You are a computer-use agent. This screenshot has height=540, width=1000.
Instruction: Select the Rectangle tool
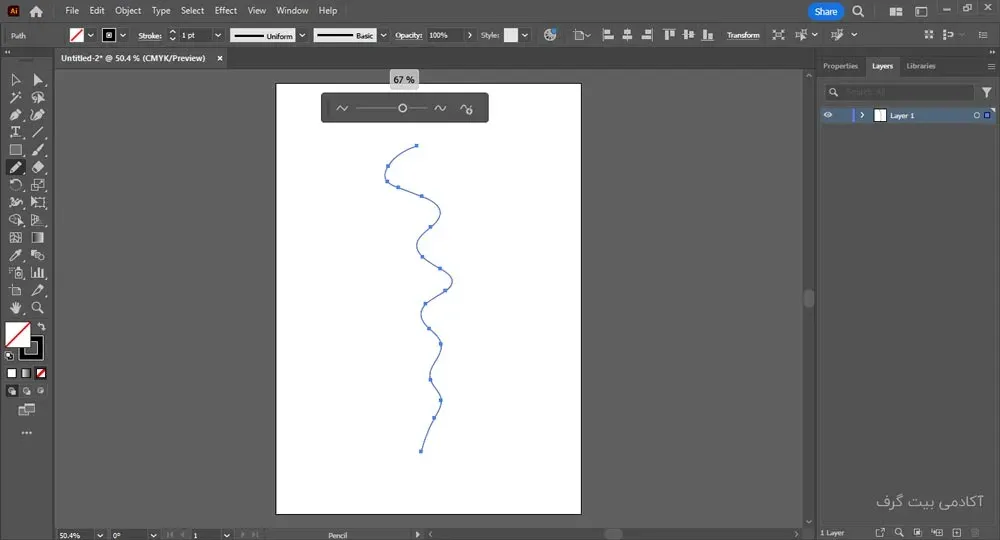click(15, 150)
